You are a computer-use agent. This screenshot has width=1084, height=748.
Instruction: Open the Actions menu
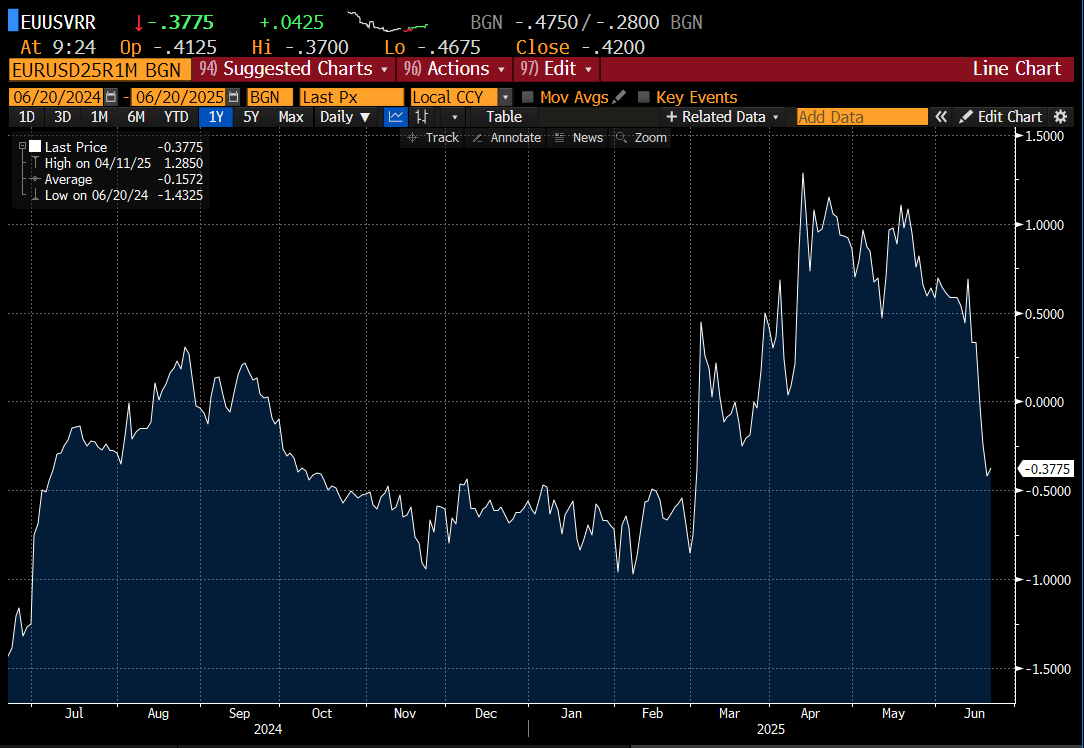[x=453, y=69]
